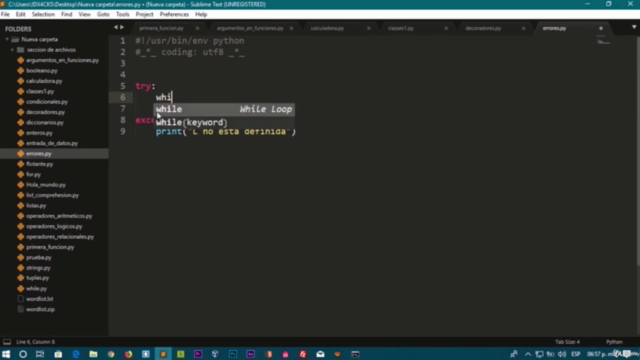This screenshot has width=640, height=360.
Task: Switch to the decoradores.py tab
Action: 483,28
